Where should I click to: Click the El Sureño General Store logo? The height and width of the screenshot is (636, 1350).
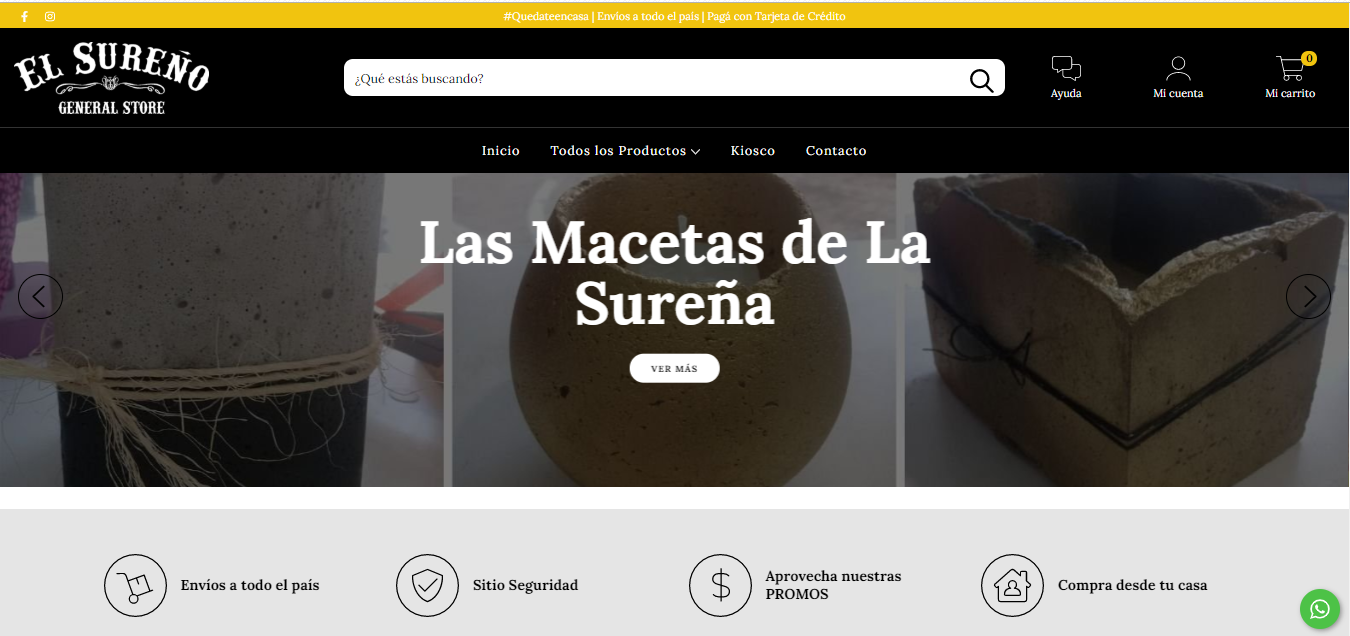point(111,78)
